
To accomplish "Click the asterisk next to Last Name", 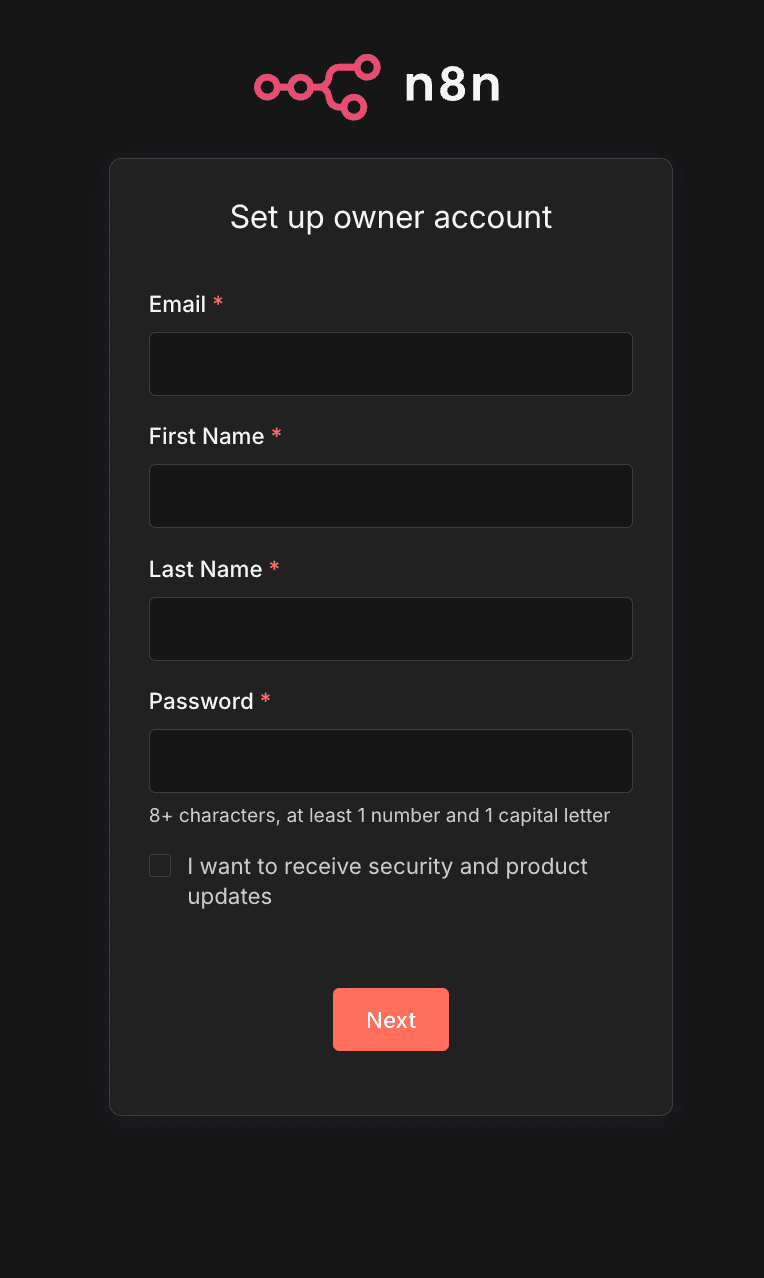I will pos(275,568).
